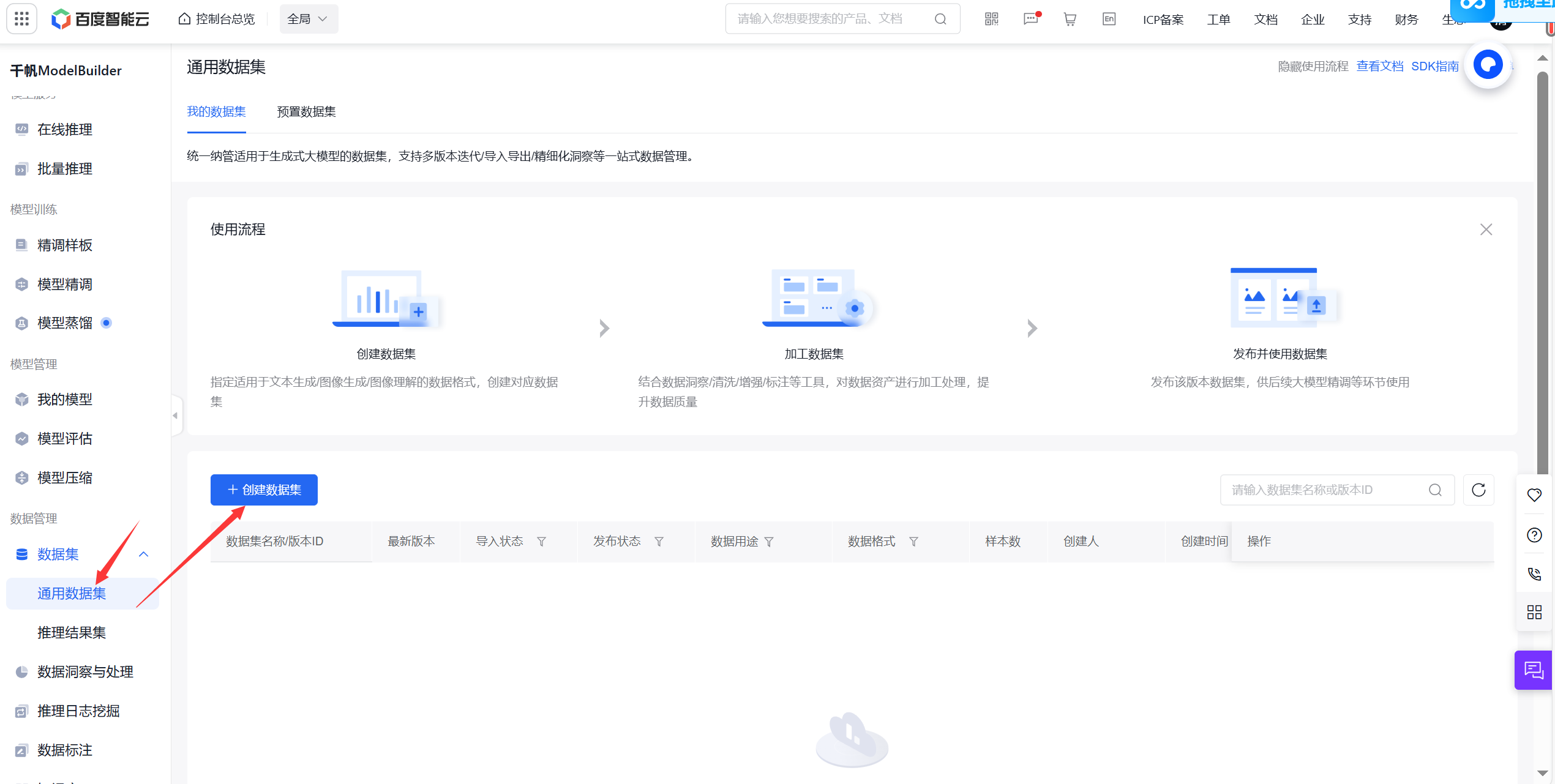
Task: Switch to the 预置数据集 tab
Action: (x=306, y=111)
